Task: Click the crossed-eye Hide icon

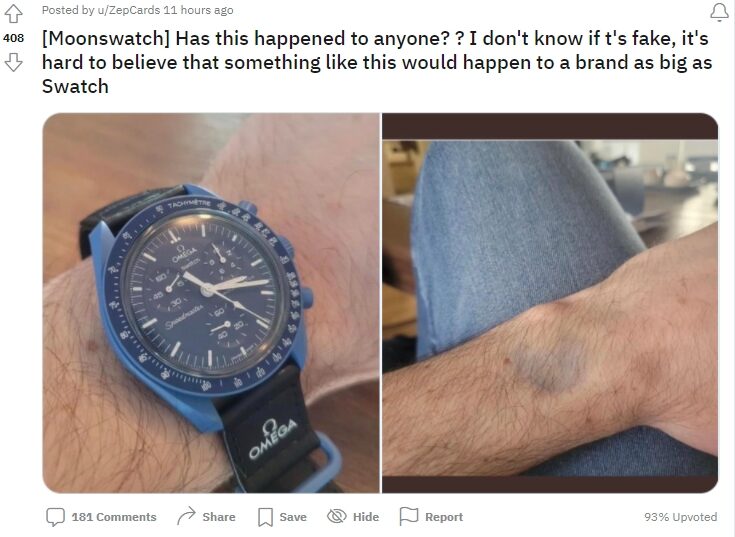Action: (x=337, y=516)
